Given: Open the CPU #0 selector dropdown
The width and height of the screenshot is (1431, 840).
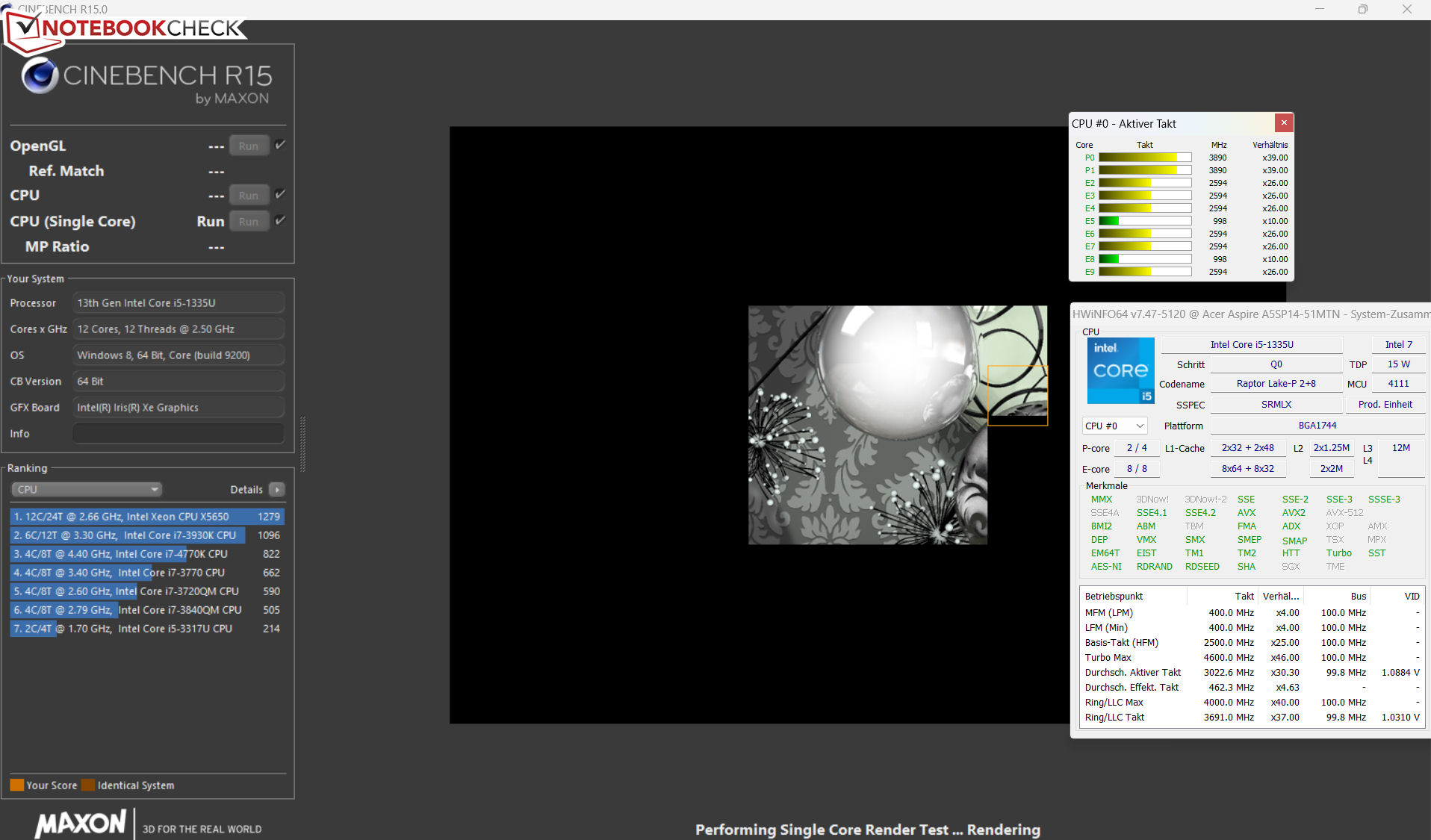Looking at the screenshot, I should click(1114, 426).
